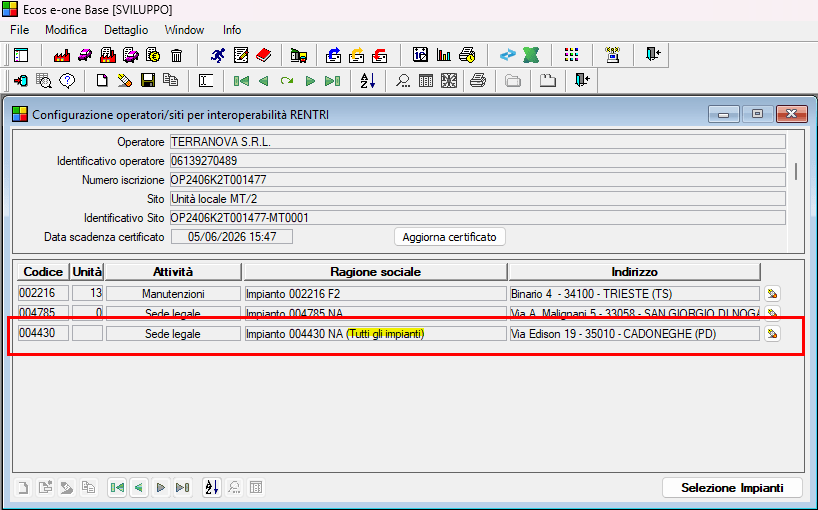Open the Dettaglio menu

(x=125, y=30)
